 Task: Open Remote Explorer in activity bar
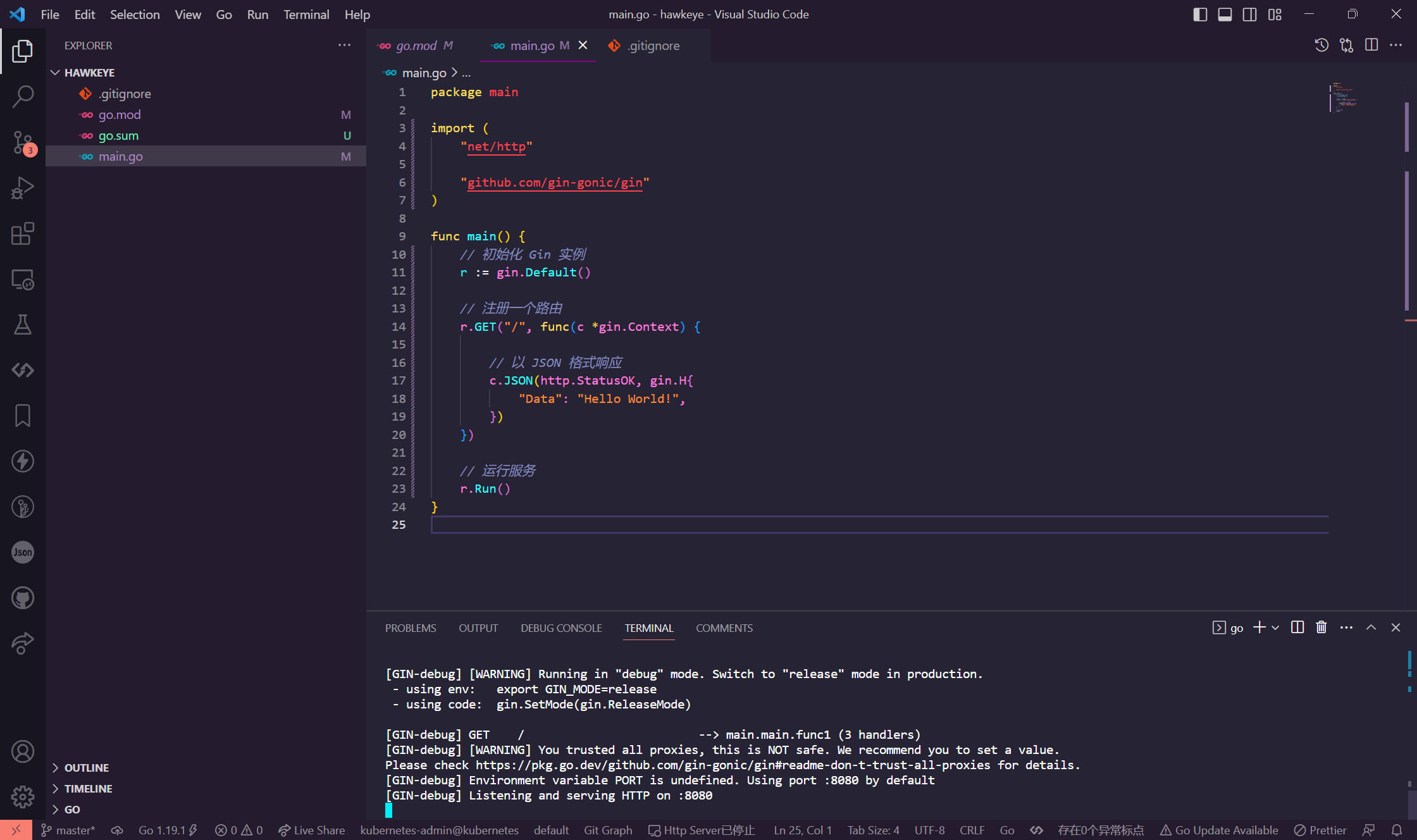coord(23,279)
